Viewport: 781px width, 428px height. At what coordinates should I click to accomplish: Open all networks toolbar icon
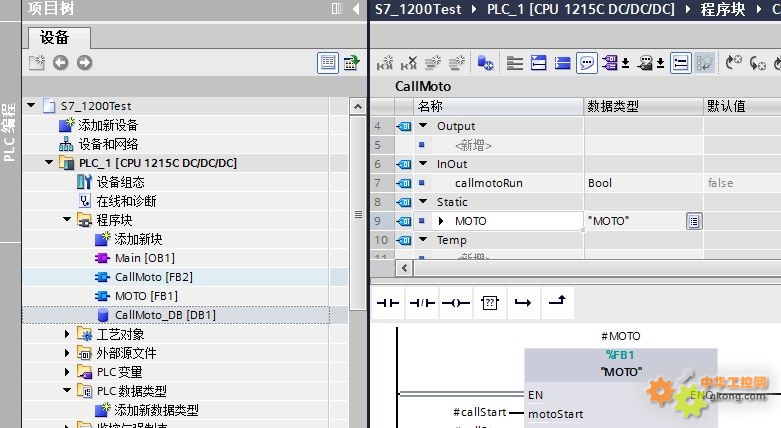click(538, 63)
